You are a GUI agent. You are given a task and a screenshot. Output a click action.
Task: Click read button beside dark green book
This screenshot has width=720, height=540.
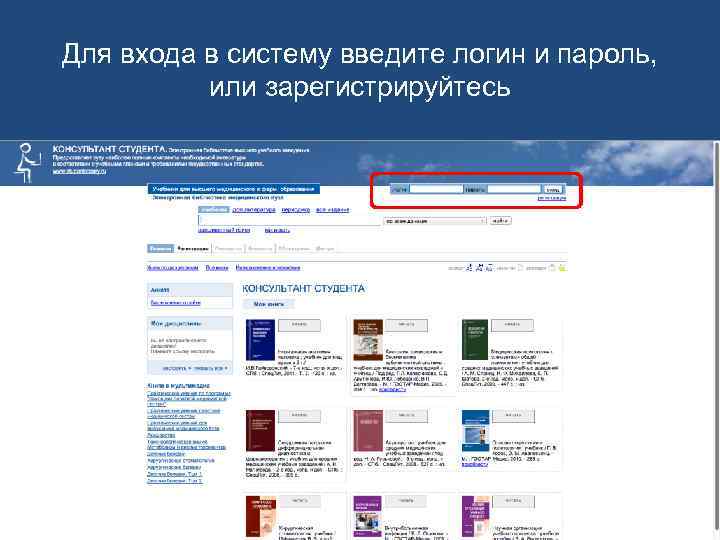click(x=512, y=325)
